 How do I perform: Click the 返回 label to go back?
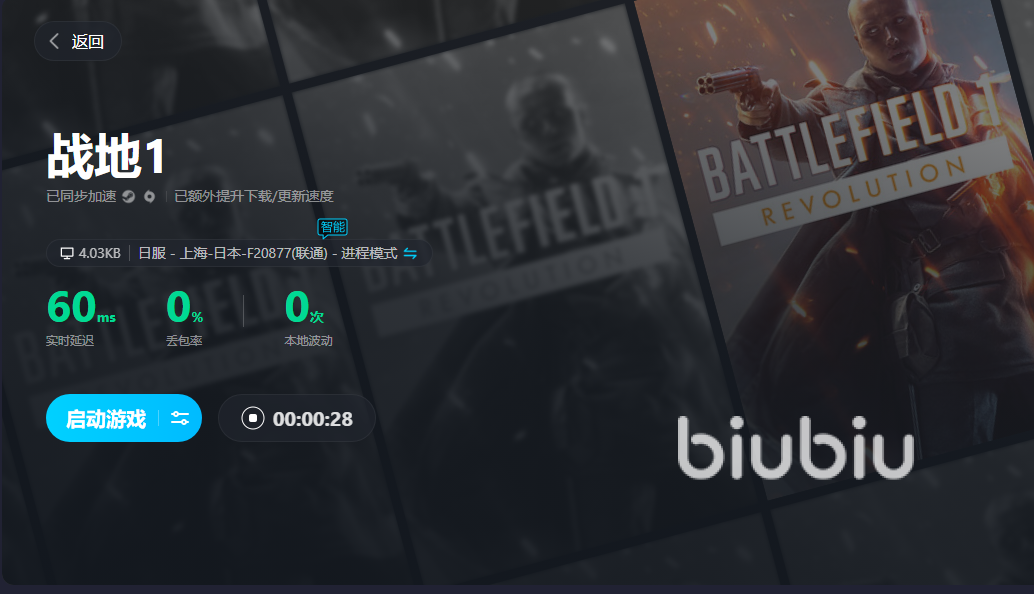(88, 42)
